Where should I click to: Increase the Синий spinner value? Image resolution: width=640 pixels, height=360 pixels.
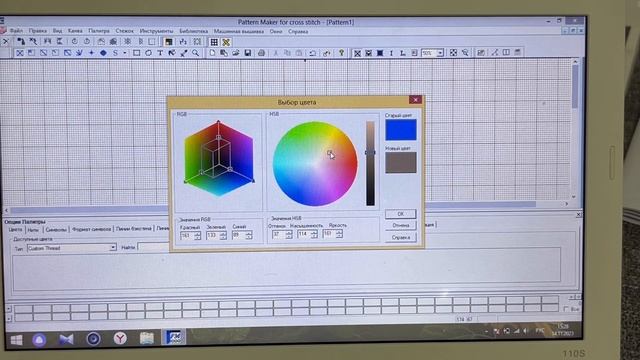pyautogui.click(x=249, y=233)
